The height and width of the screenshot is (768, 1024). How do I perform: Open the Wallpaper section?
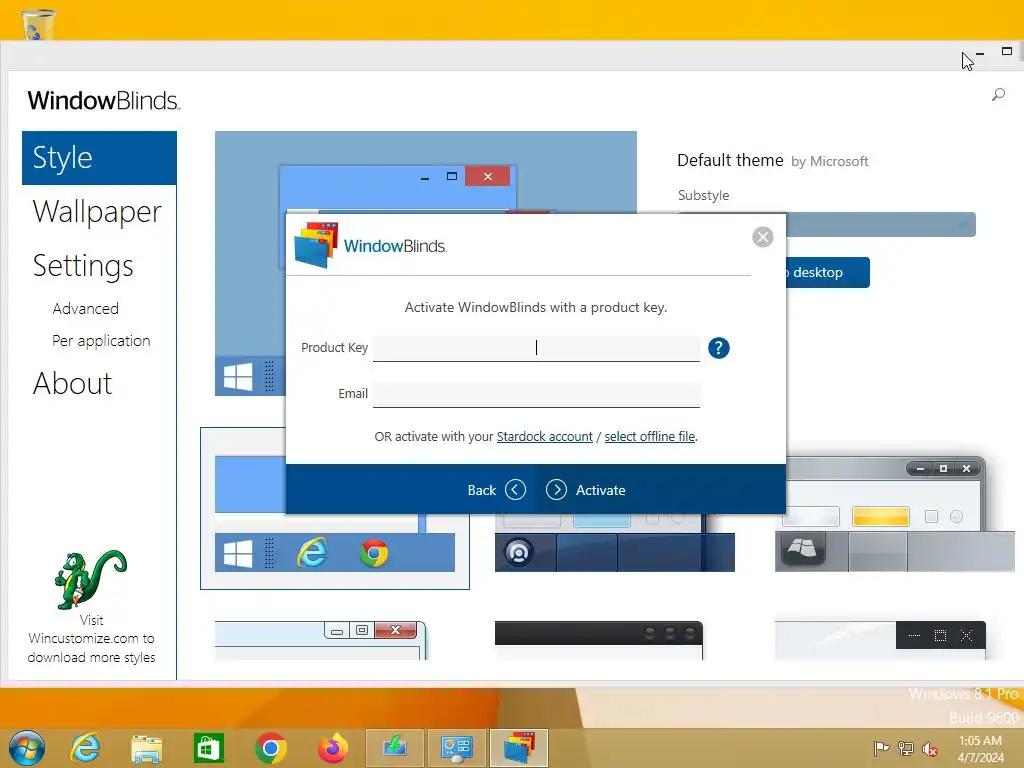(x=97, y=212)
